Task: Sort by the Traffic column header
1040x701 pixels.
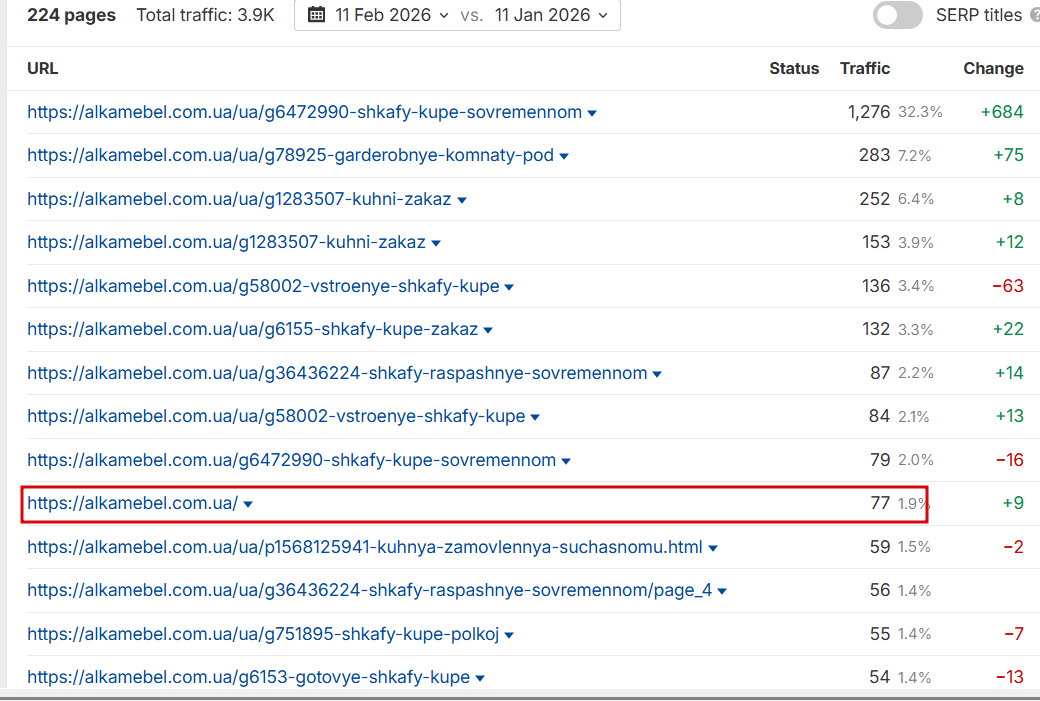Action: coord(864,68)
